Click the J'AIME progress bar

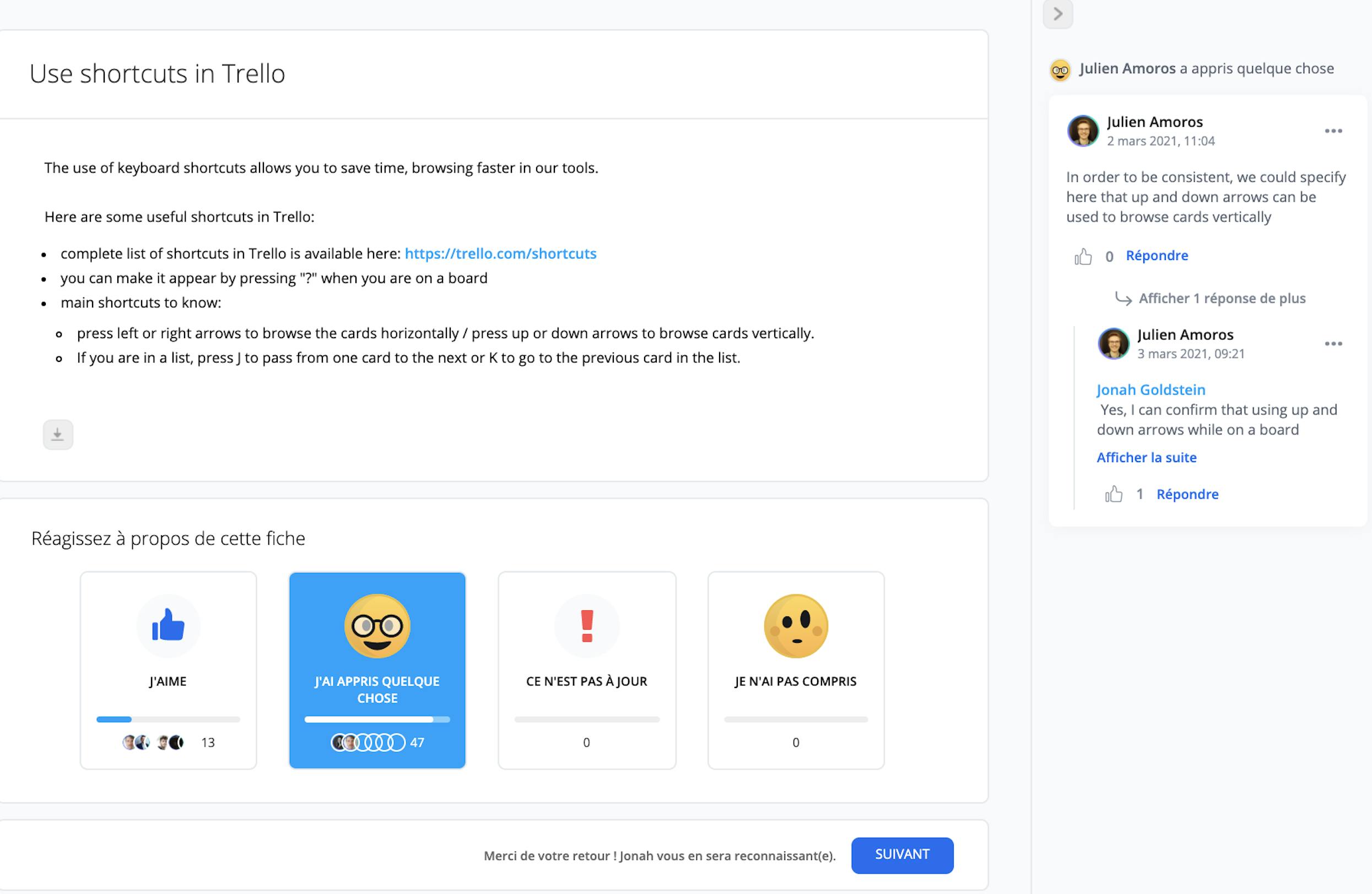coord(168,719)
